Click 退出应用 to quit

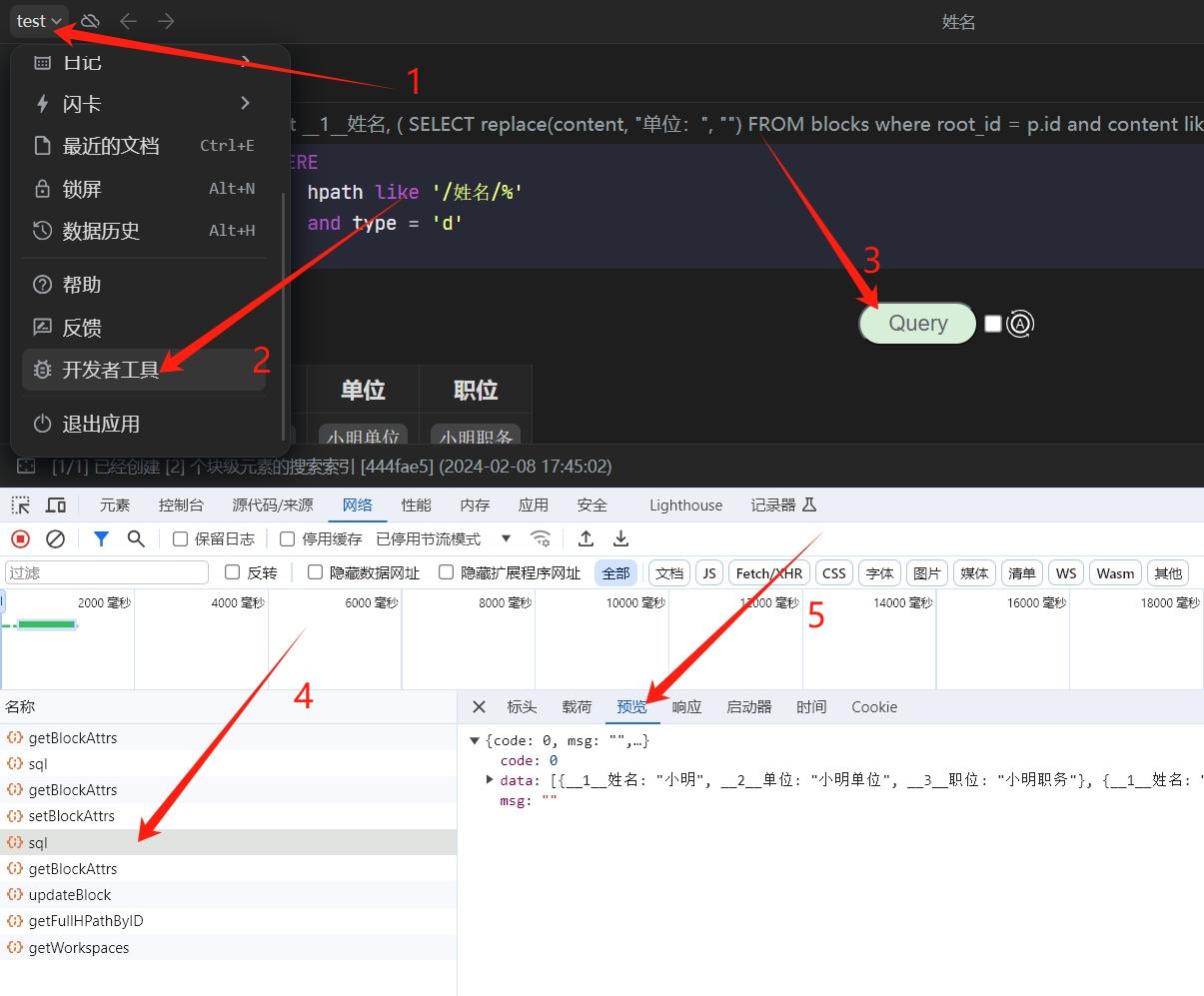(x=144, y=424)
